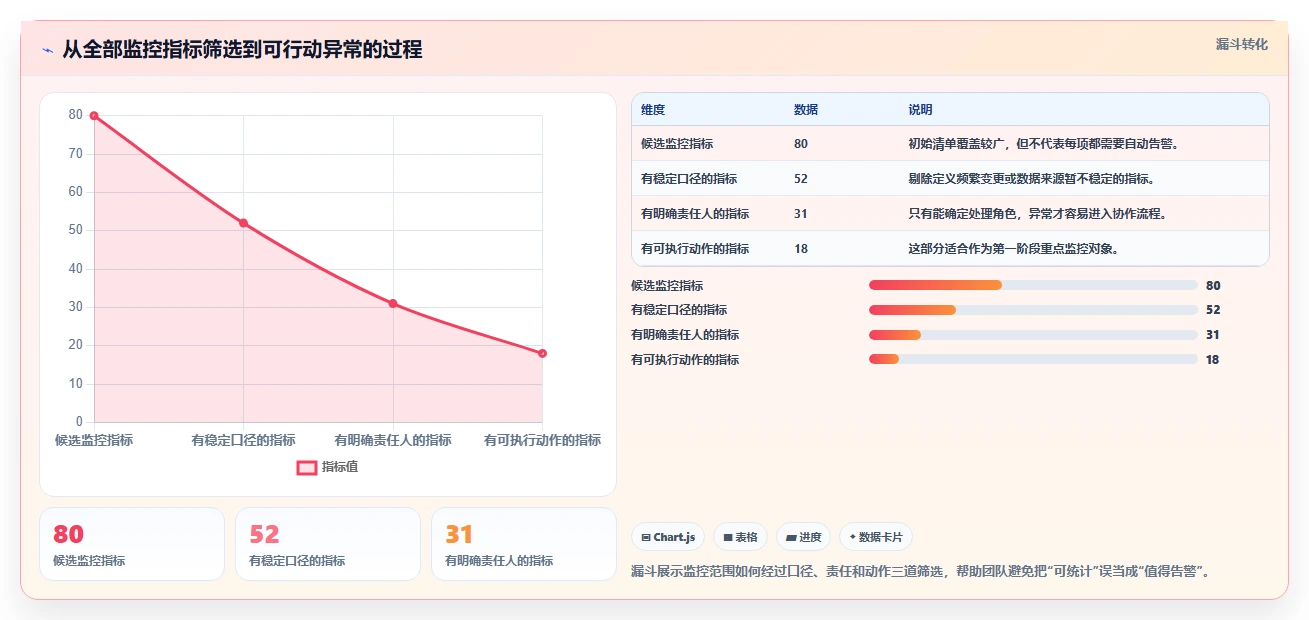The height and width of the screenshot is (620, 1309).
Task: Click description starting 只有能确定处理角色
Action: pos(1038,214)
